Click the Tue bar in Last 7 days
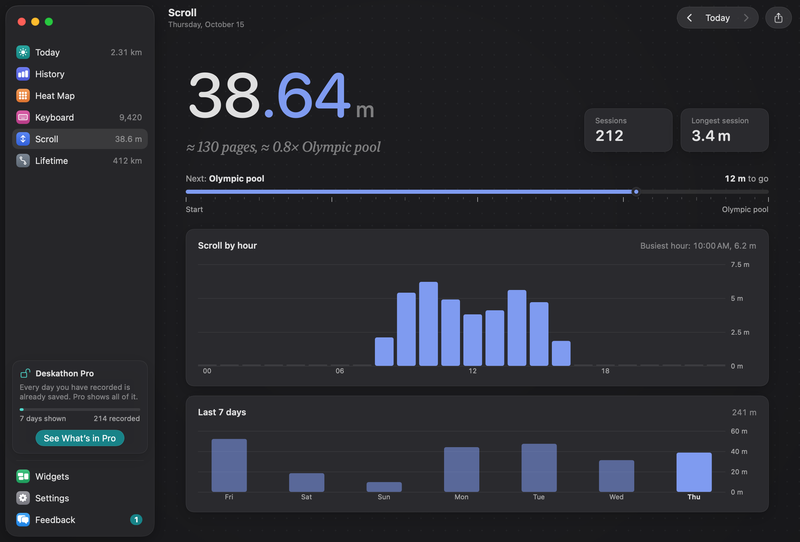800x542 pixels. (539, 468)
